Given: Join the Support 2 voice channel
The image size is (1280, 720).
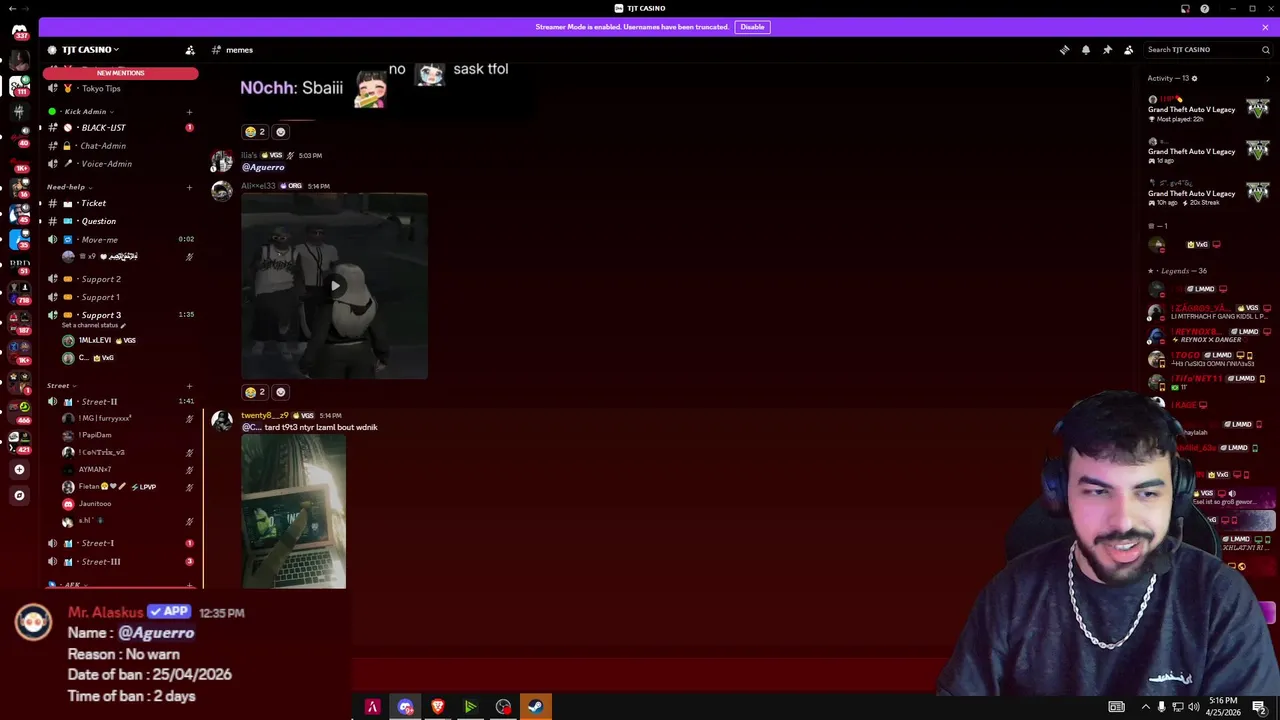Looking at the screenshot, I should [x=120, y=279].
